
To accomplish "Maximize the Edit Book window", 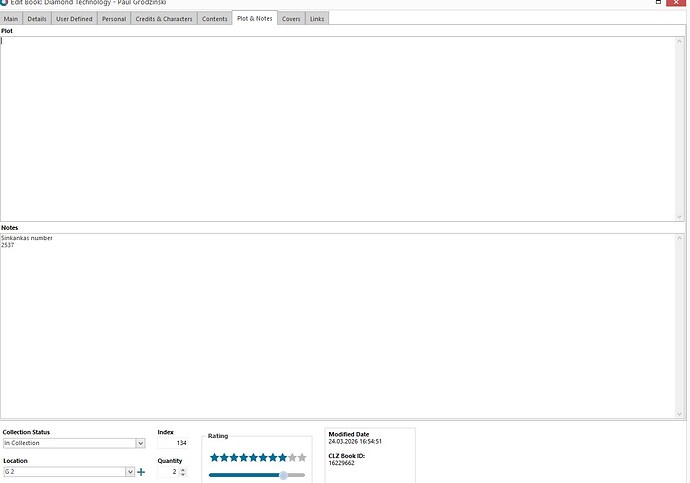I will 658,2.
